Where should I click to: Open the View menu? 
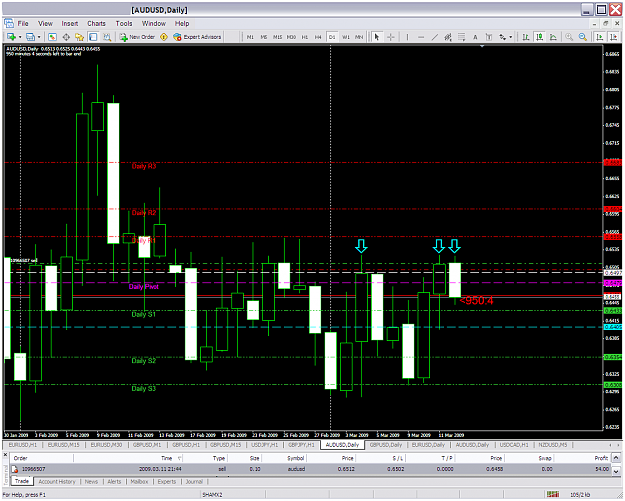pyautogui.click(x=45, y=24)
